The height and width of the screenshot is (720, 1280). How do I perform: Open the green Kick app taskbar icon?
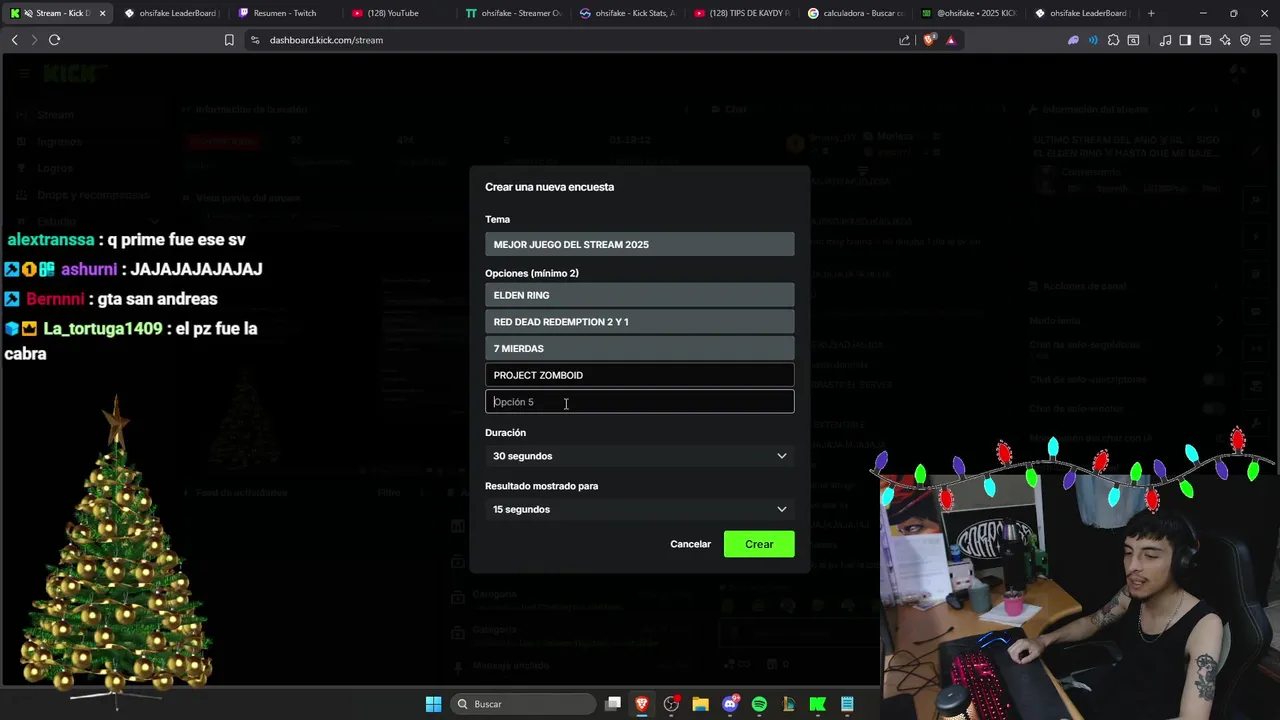(x=817, y=704)
